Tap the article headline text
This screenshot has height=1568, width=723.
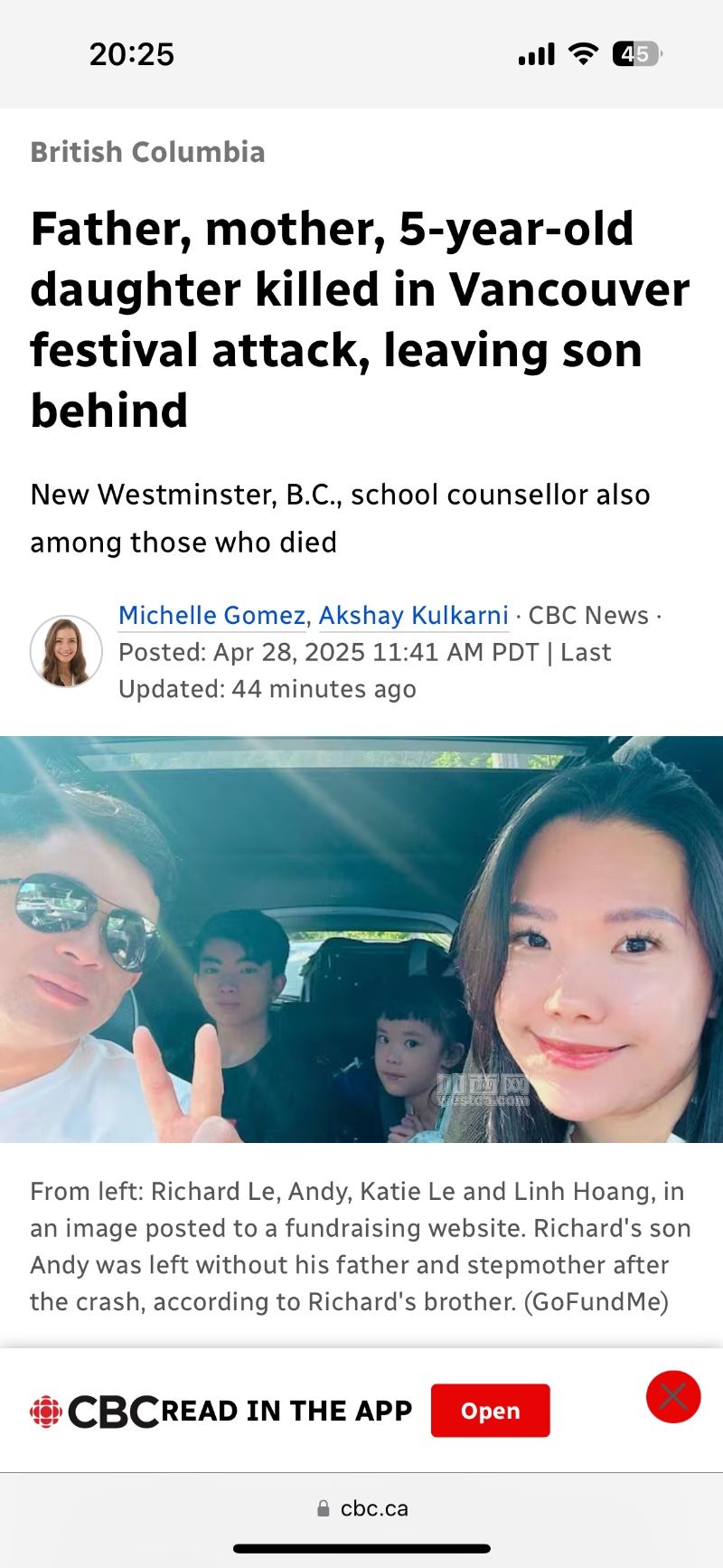[x=360, y=319]
